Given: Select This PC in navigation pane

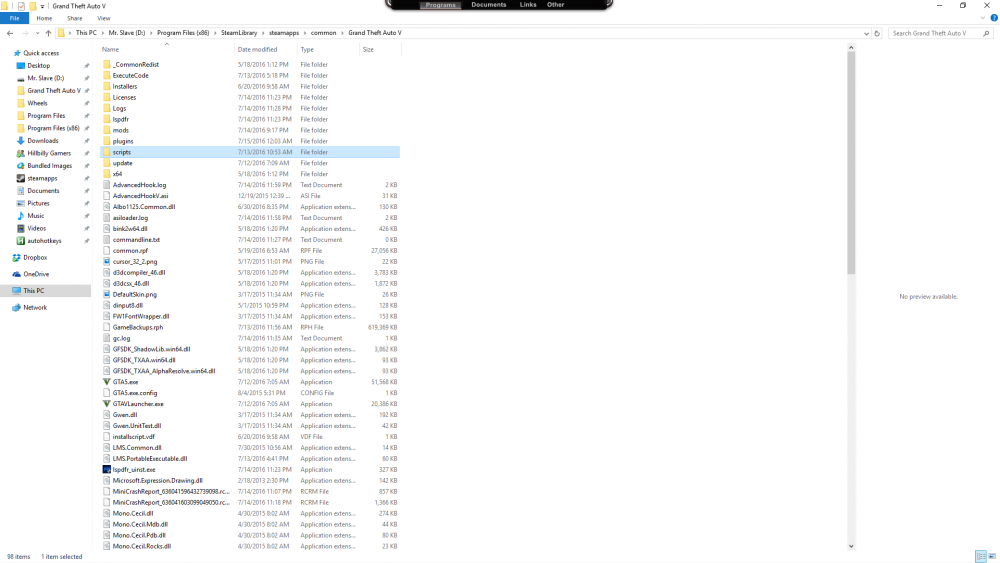Looking at the screenshot, I should pyautogui.click(x=34, y=291).
